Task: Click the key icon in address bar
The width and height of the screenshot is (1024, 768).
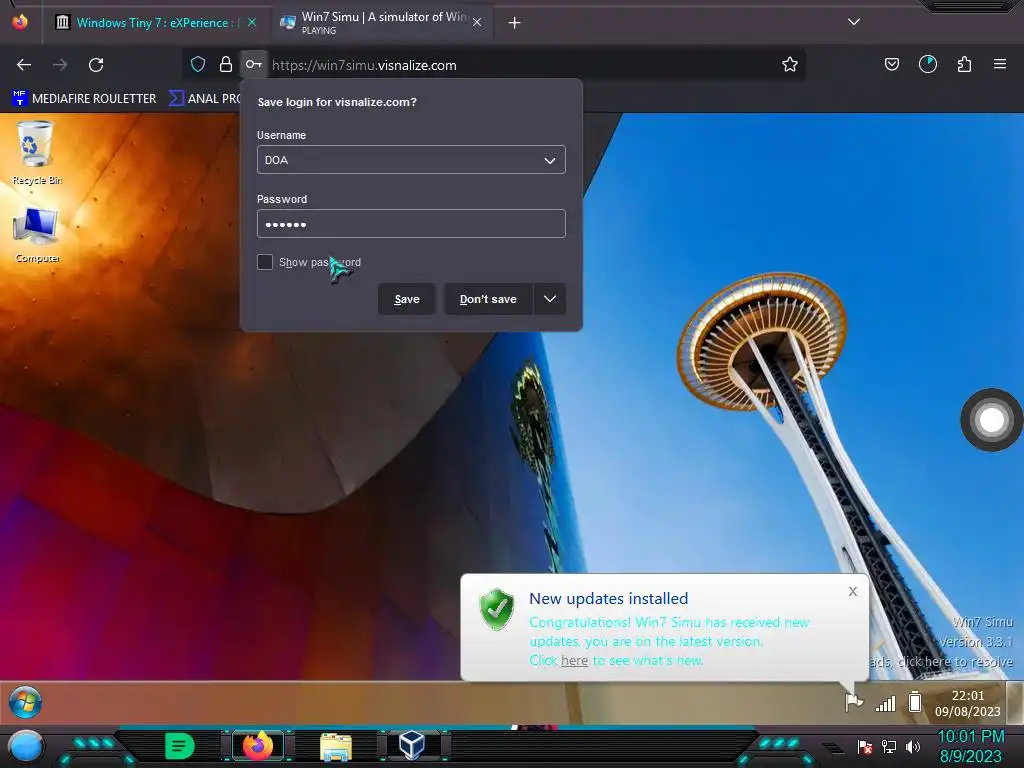Action: pos(253,64)
